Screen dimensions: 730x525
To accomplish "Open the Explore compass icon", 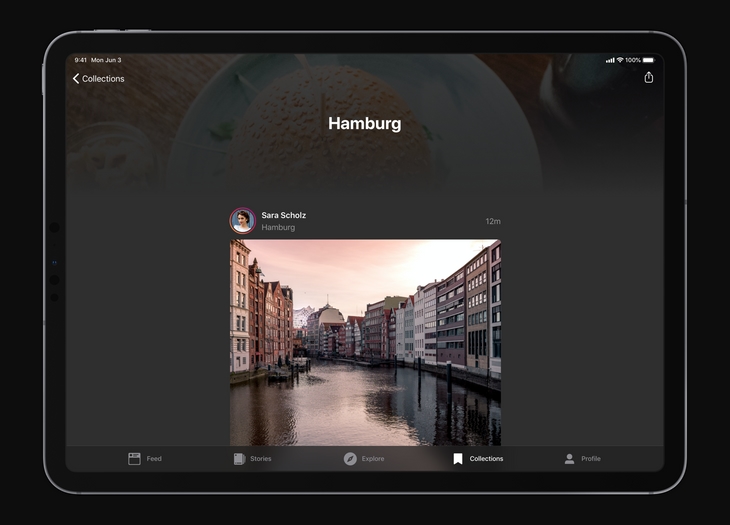I will point(350,459).
